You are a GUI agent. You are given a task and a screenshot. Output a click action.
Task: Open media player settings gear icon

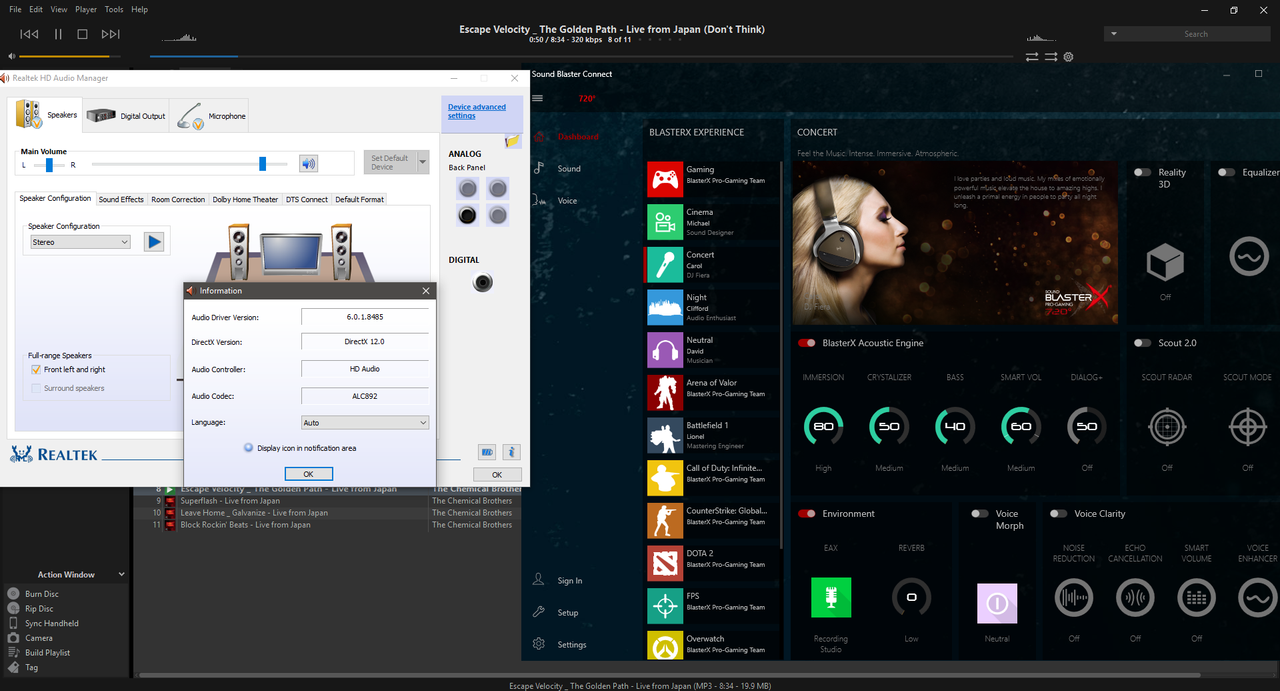[1068, 57]
